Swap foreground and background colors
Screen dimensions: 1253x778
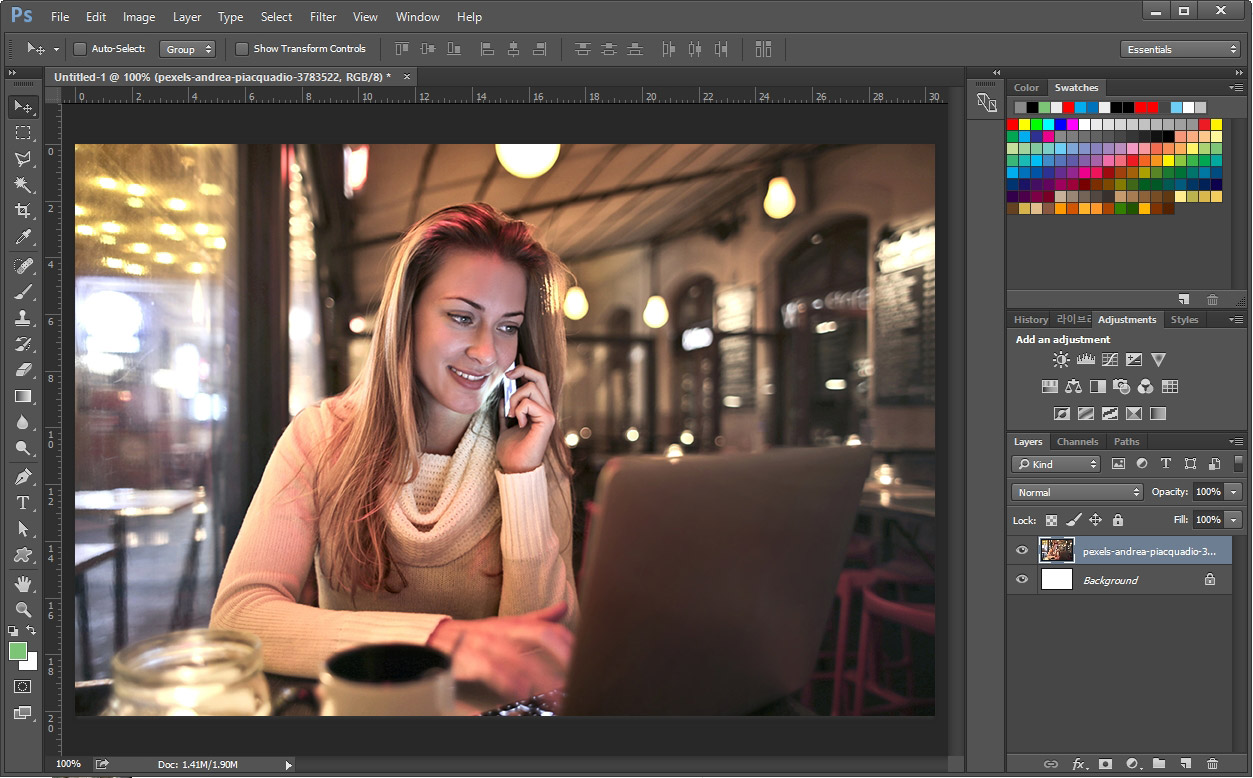32,630
